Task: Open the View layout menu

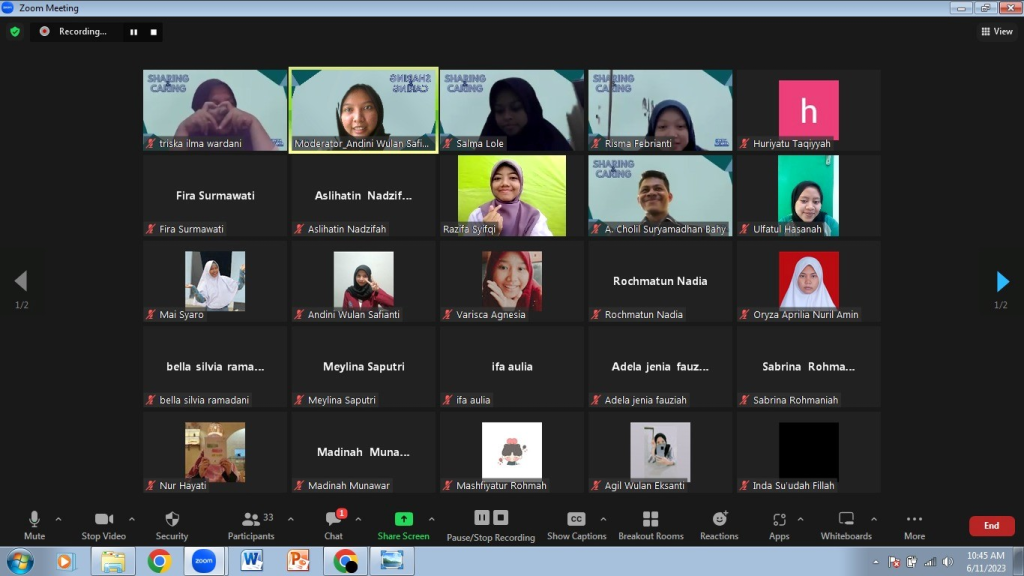Action: 996,32
